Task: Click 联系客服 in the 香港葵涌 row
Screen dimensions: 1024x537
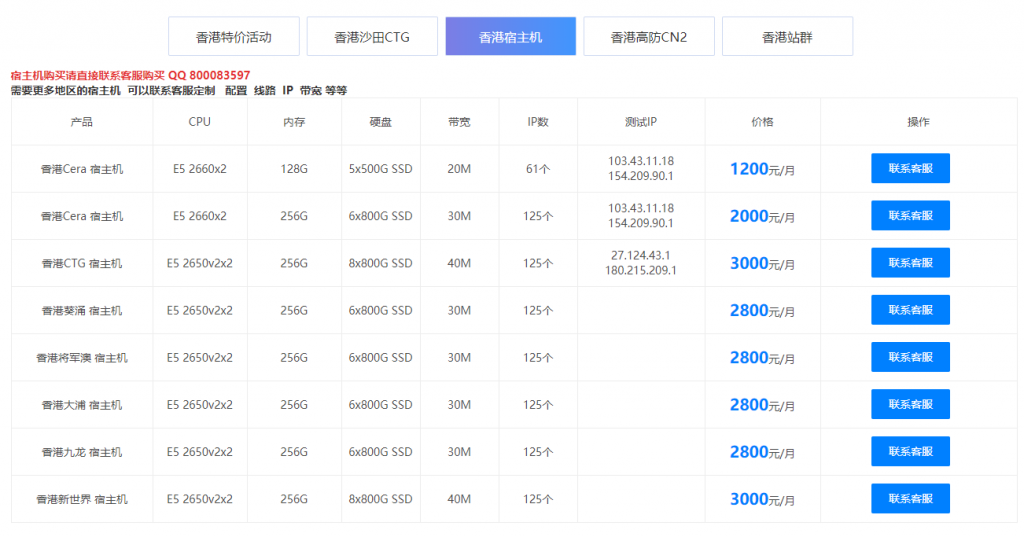Action: click(x=910, y=310)
